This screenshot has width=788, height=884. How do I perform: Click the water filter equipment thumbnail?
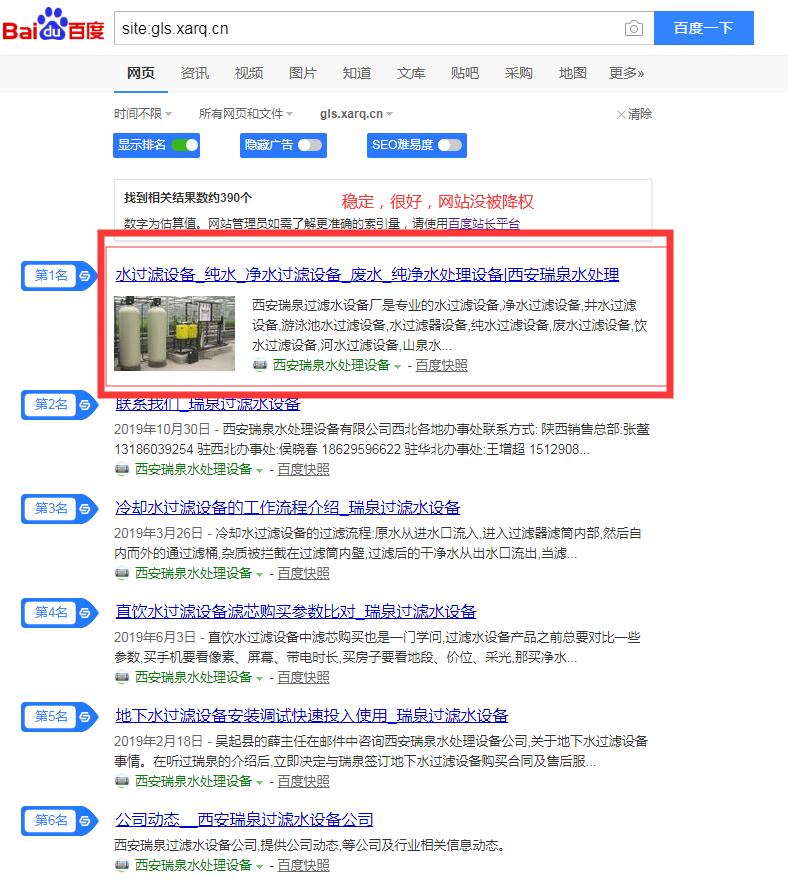tap(174, 333)
